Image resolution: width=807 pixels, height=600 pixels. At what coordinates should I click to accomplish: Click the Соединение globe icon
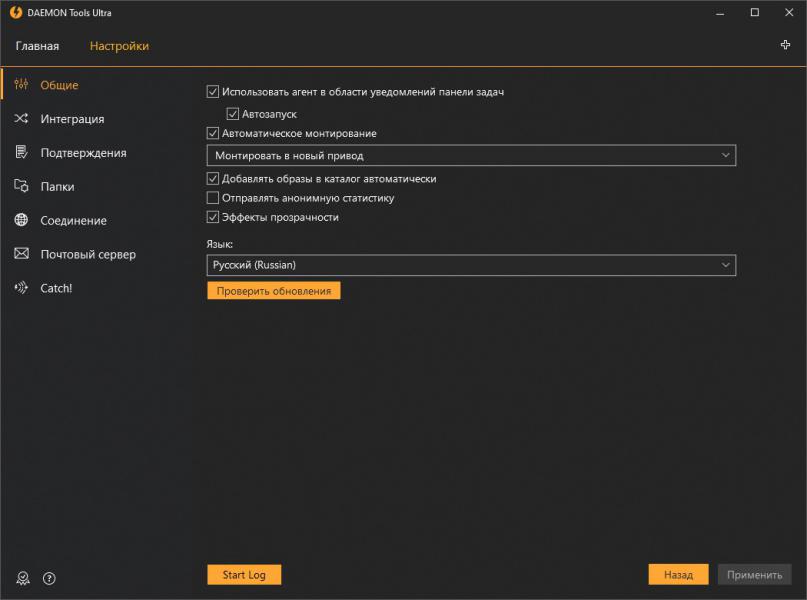tap(21, 220)
